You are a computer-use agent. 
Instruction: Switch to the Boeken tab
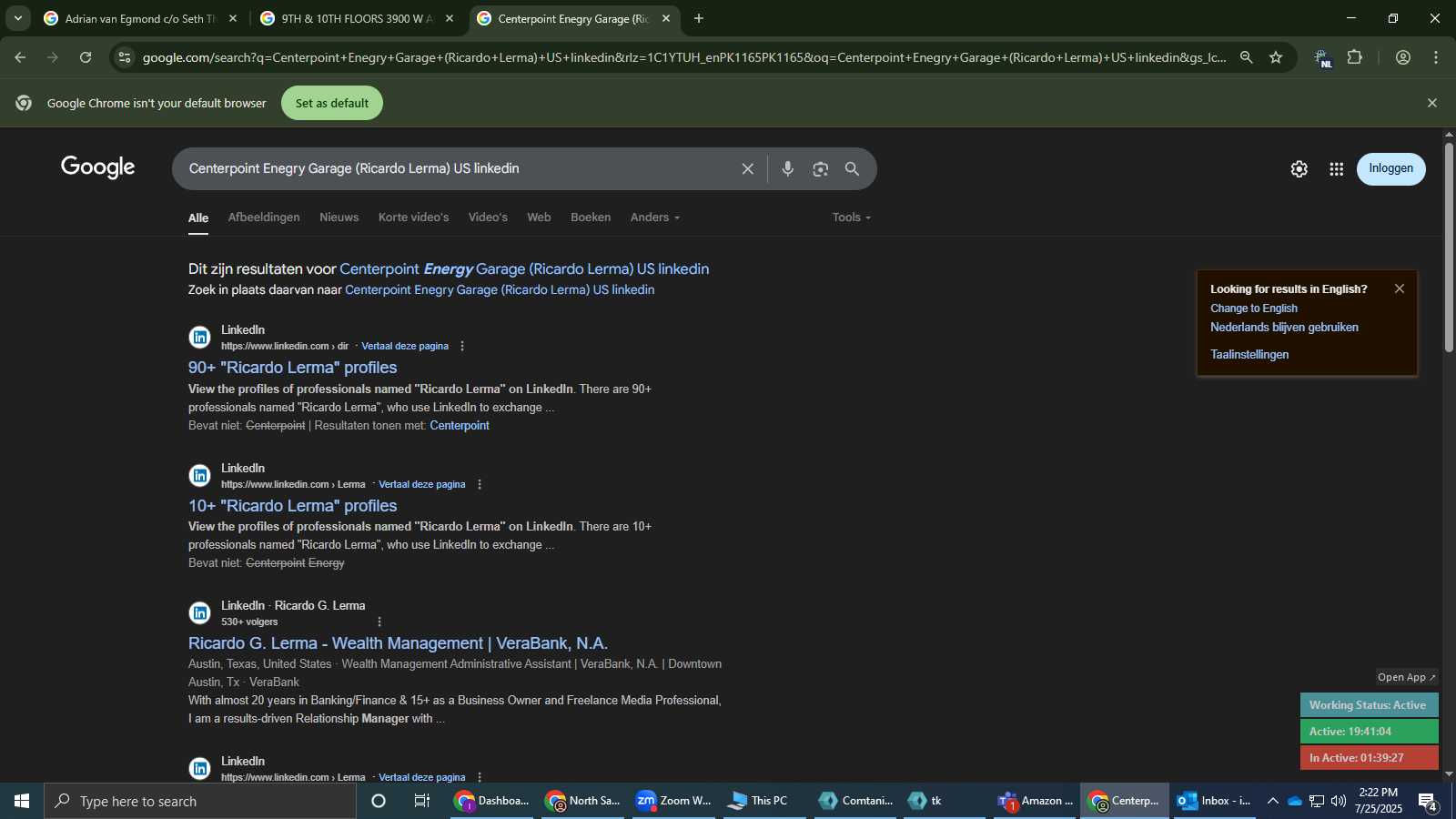pyautogui.click(x=591, y=217)
